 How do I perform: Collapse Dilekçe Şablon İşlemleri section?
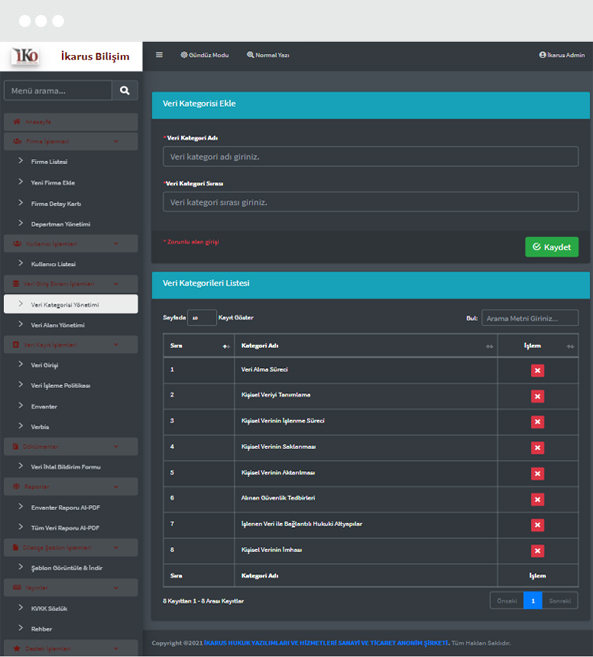[71, 548]
